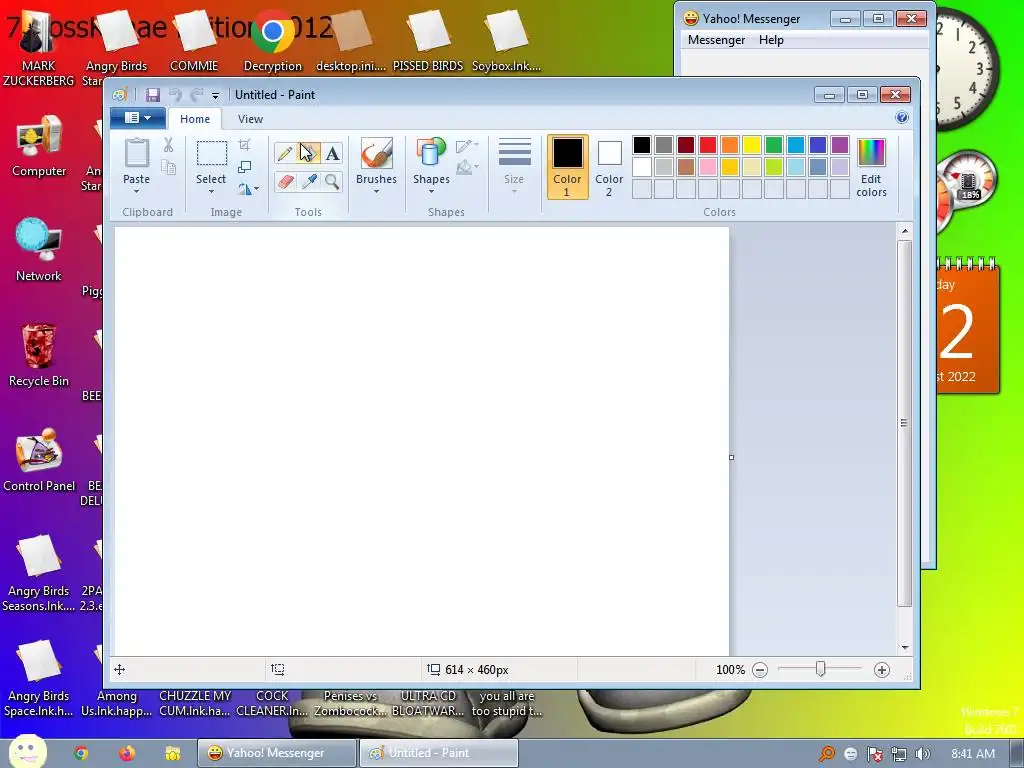Pick the black color swatch

(x=642, y=145)
